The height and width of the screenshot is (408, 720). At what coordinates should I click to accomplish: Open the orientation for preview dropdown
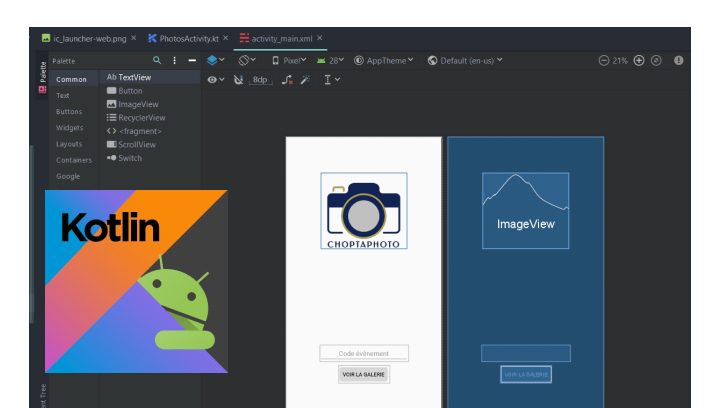pos(247,60)
